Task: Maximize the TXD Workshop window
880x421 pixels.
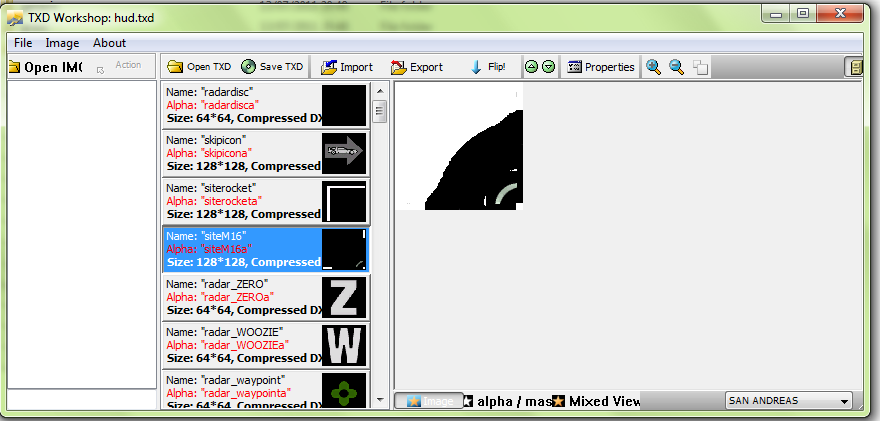Action: (x=804, y=14)
